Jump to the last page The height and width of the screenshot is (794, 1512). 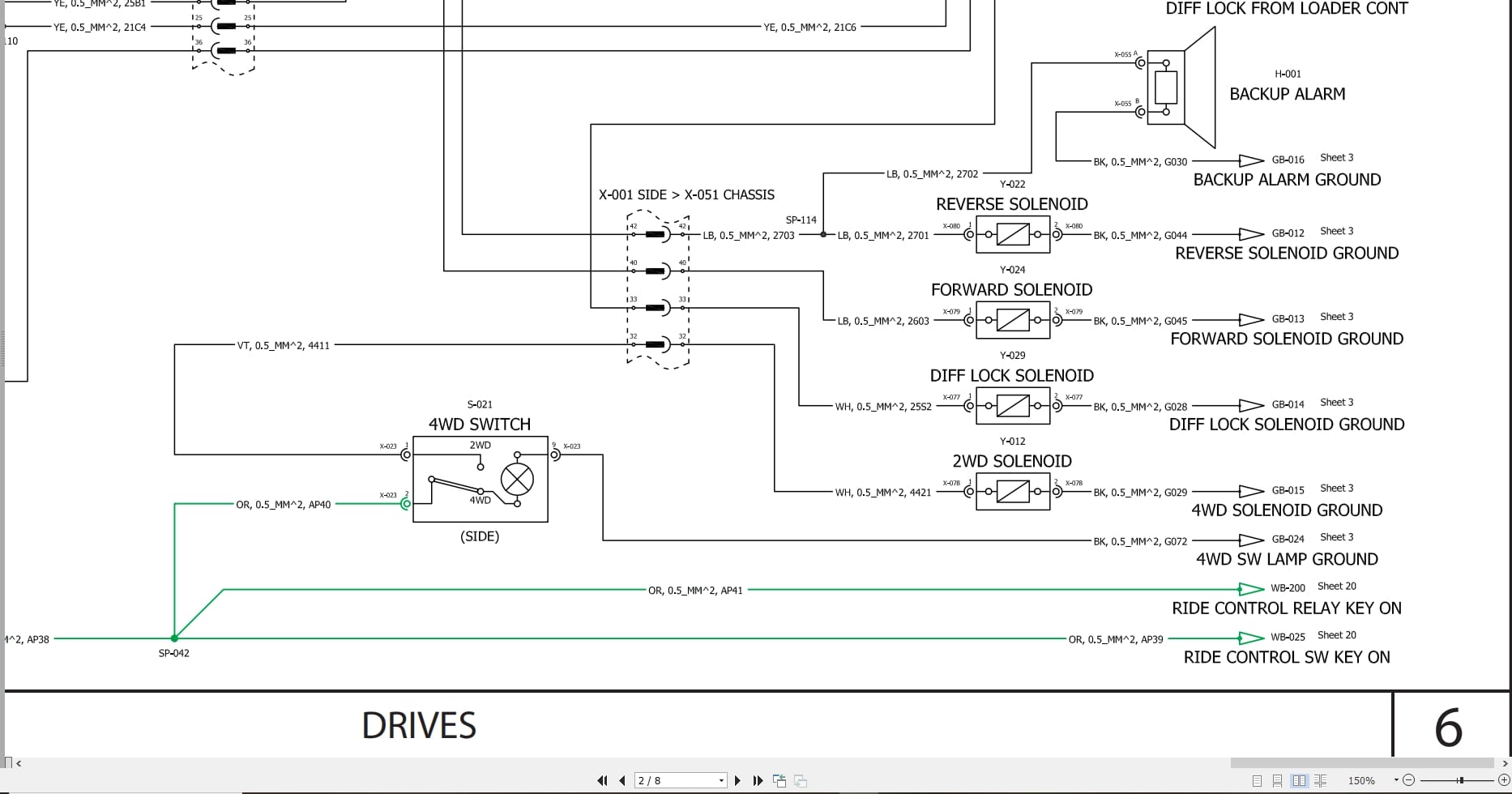(758, 781)
